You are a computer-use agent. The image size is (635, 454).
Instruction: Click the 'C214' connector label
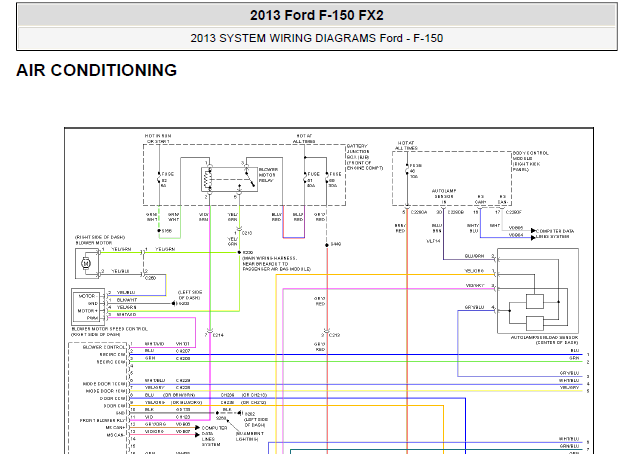pos(218,335)
